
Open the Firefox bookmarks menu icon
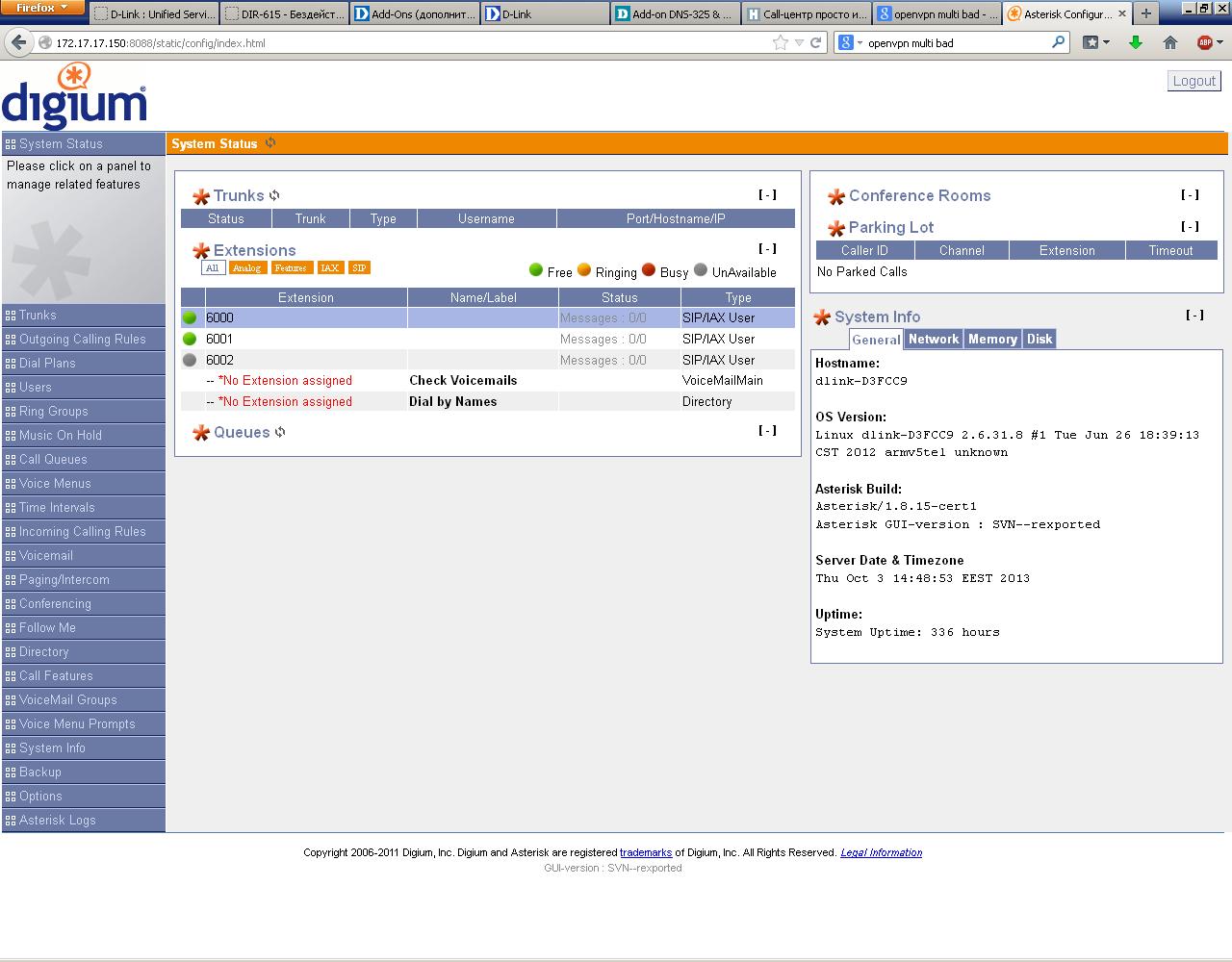tap(1095, 42)
